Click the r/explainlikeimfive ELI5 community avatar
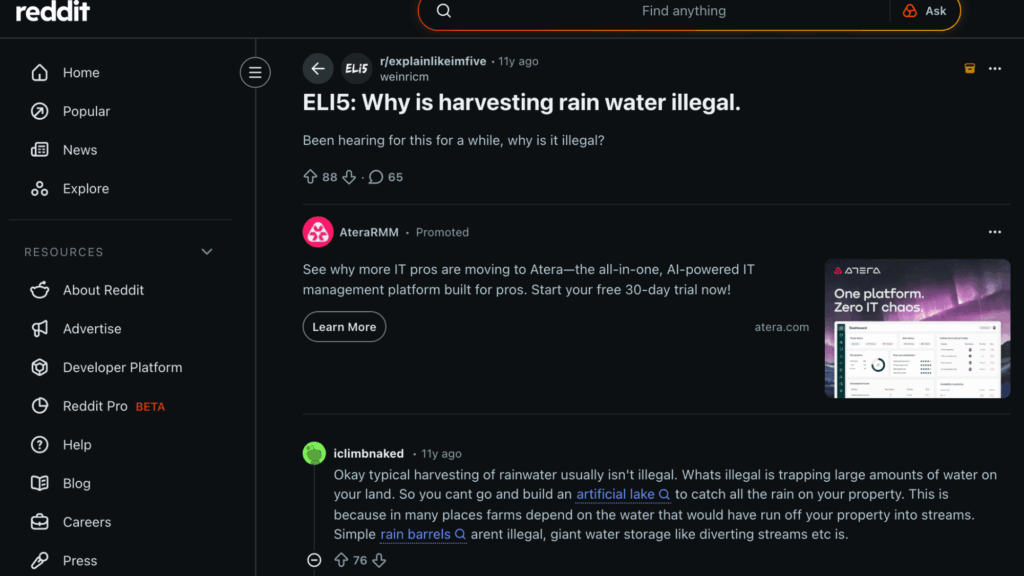The width and height of the screenshot is (1024, 576). (355, 68)
